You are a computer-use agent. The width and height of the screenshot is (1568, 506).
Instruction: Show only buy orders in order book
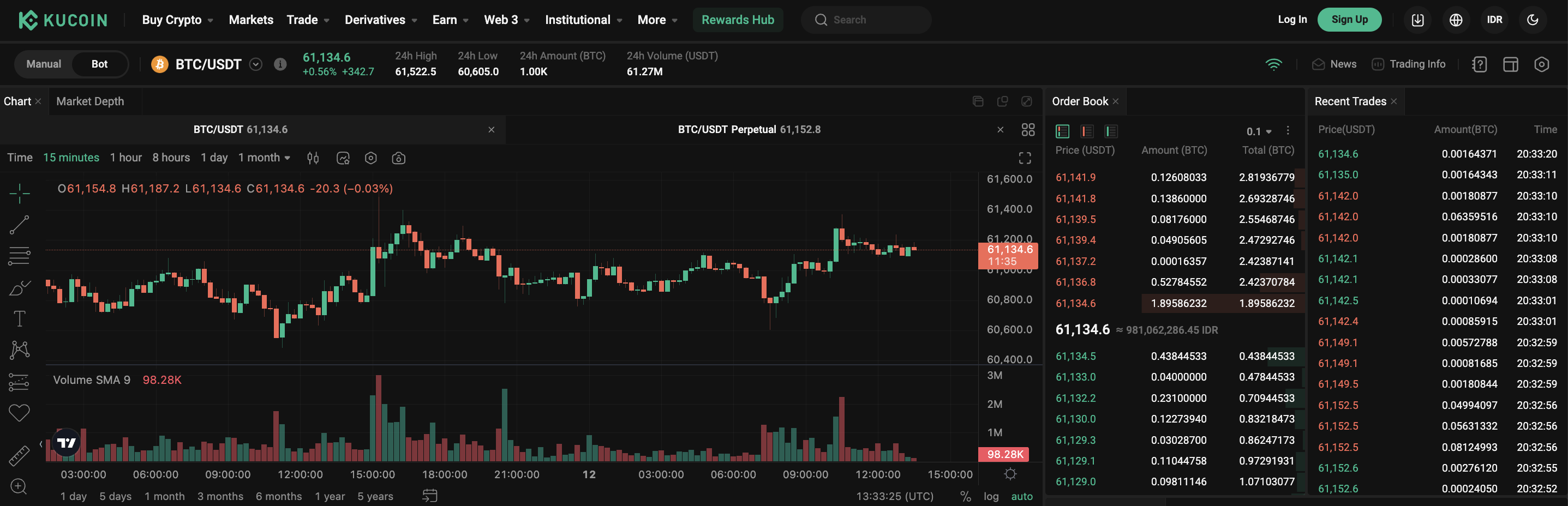coord(1111,131)
